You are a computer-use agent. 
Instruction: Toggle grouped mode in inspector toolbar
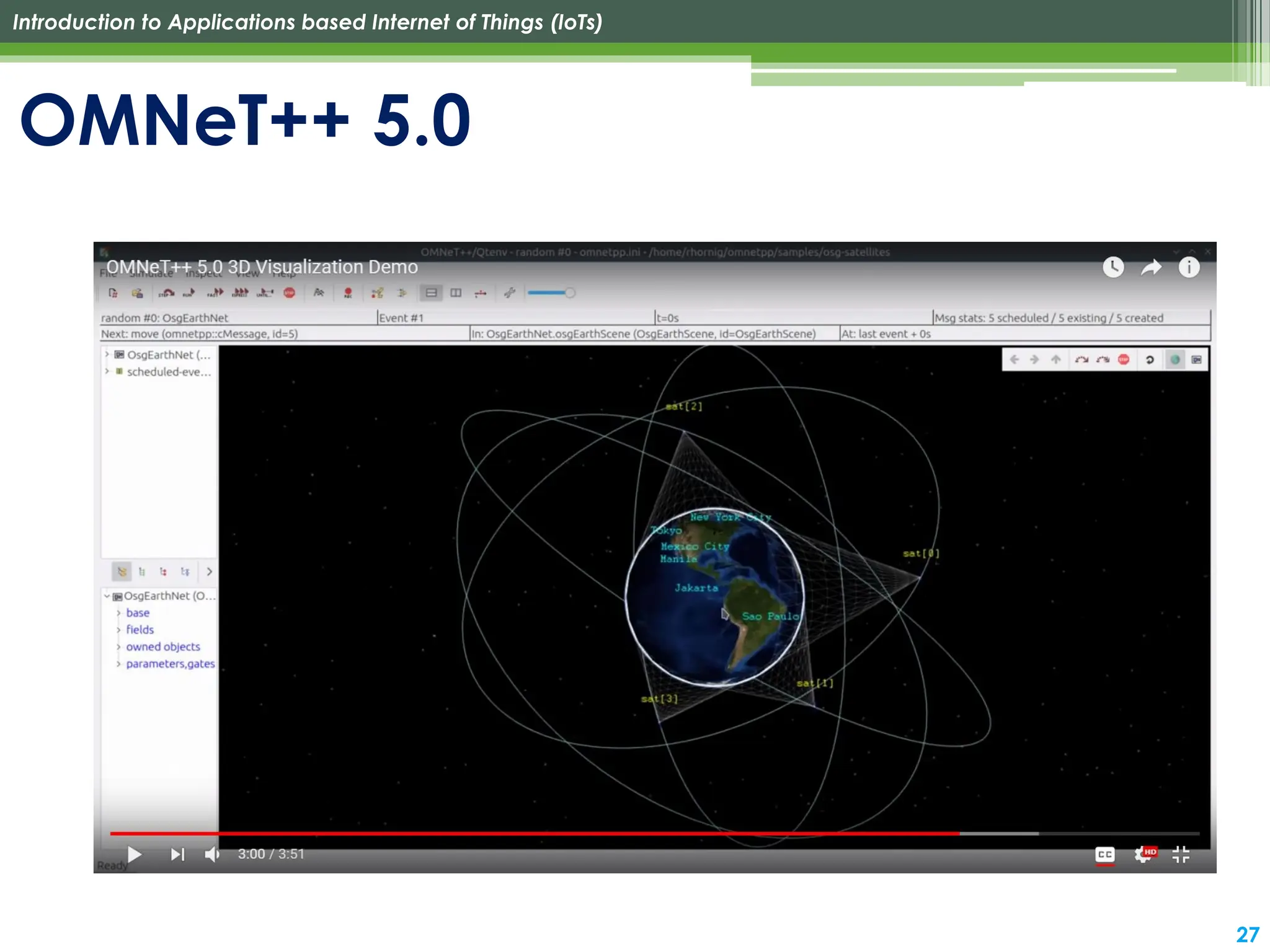tap(122, 571)
